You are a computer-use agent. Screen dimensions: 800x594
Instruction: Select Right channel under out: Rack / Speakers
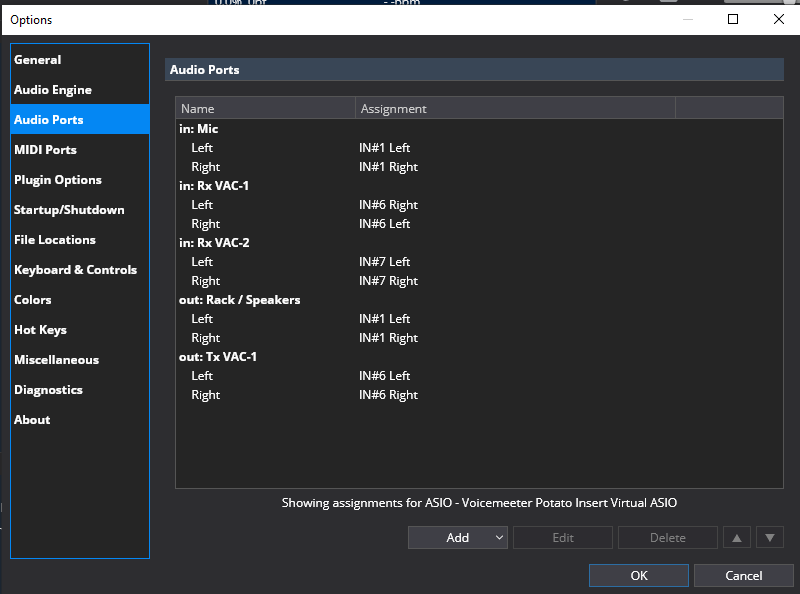tap(479, 338)
